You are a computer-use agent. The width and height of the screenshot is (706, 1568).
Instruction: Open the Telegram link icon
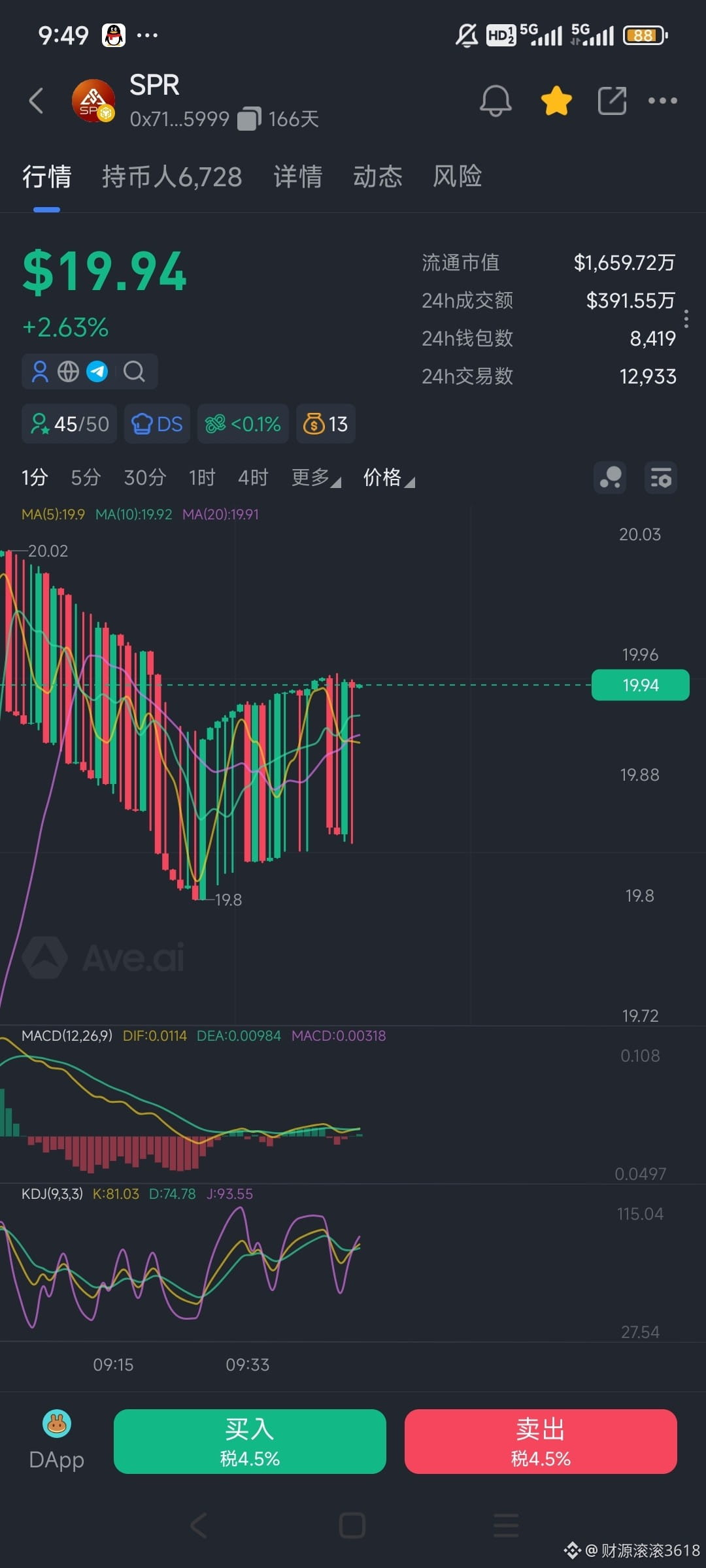[x=97, y=372]
